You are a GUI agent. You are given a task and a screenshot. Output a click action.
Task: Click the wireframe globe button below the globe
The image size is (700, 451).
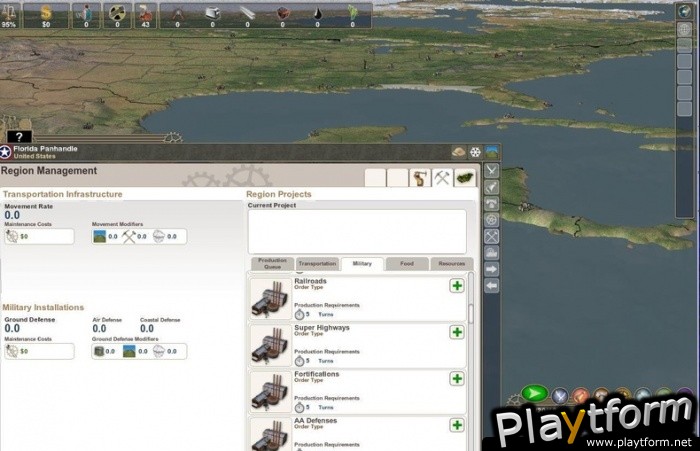(684, 29)
